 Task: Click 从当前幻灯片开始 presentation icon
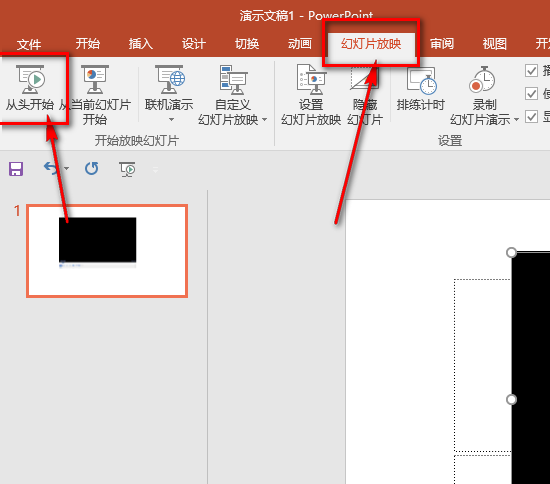95,79
